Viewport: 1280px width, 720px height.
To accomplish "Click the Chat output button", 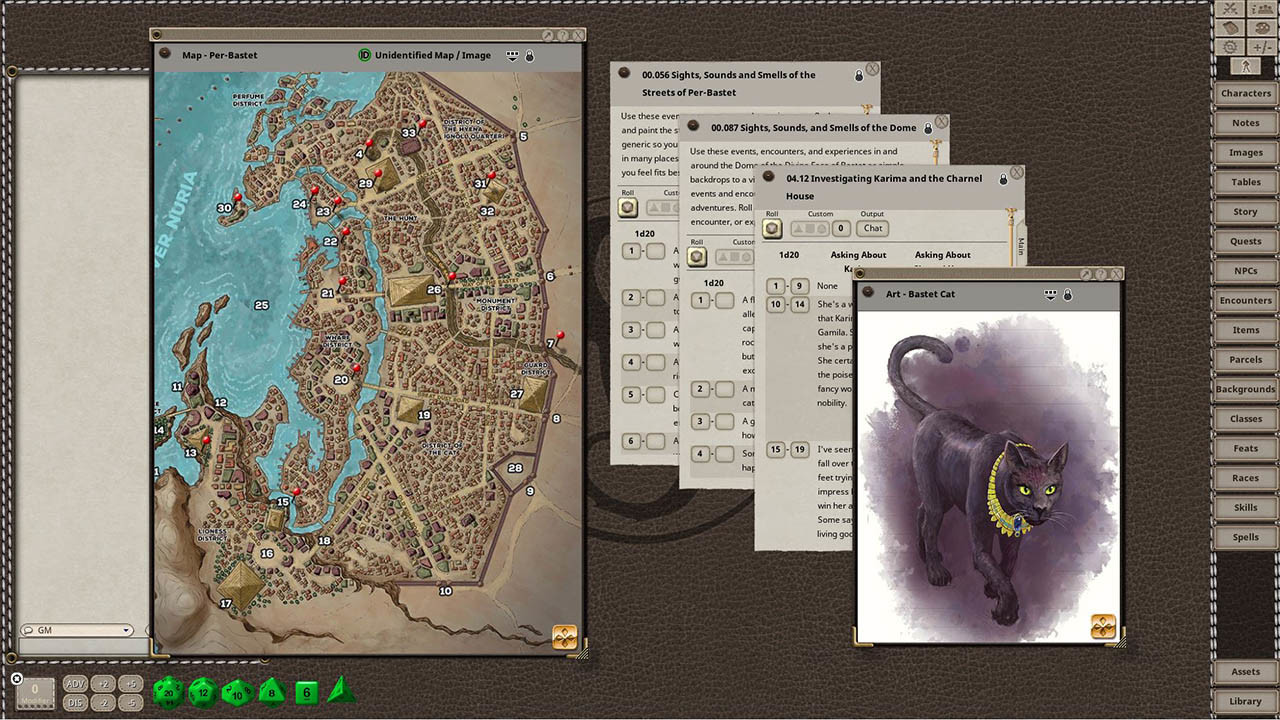I will (871, 228).
